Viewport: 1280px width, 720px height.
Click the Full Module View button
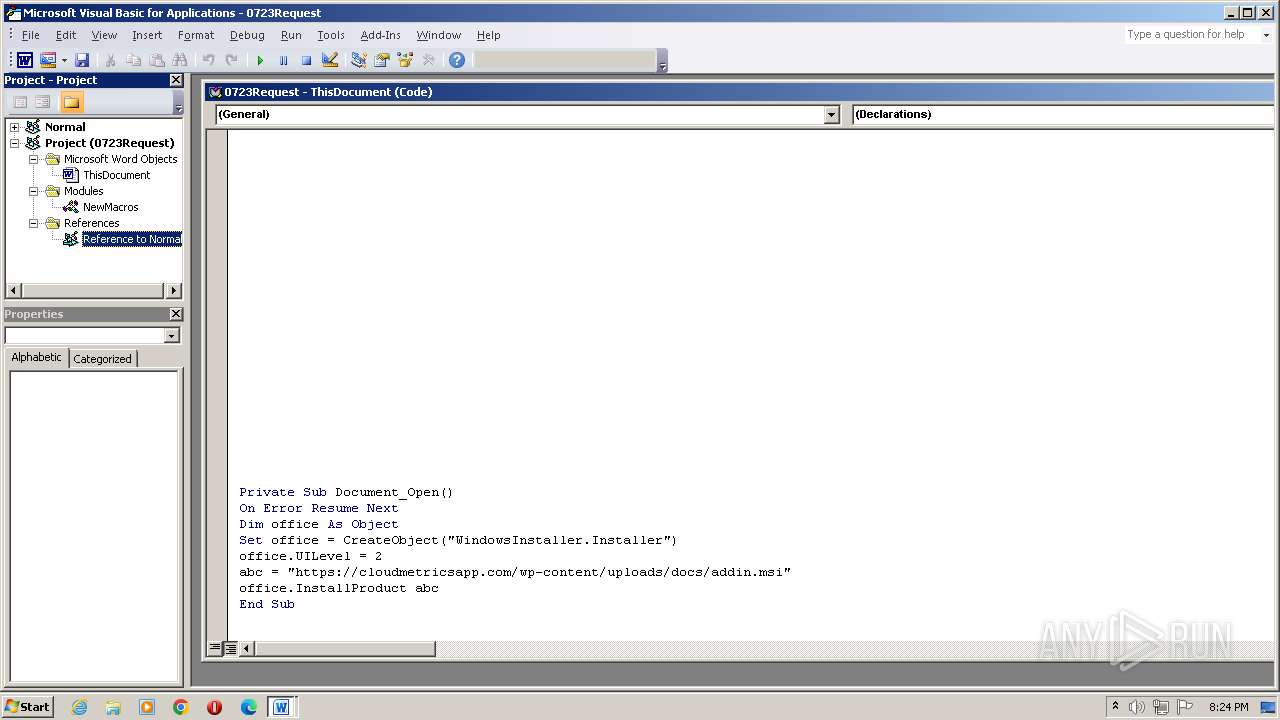230,648
